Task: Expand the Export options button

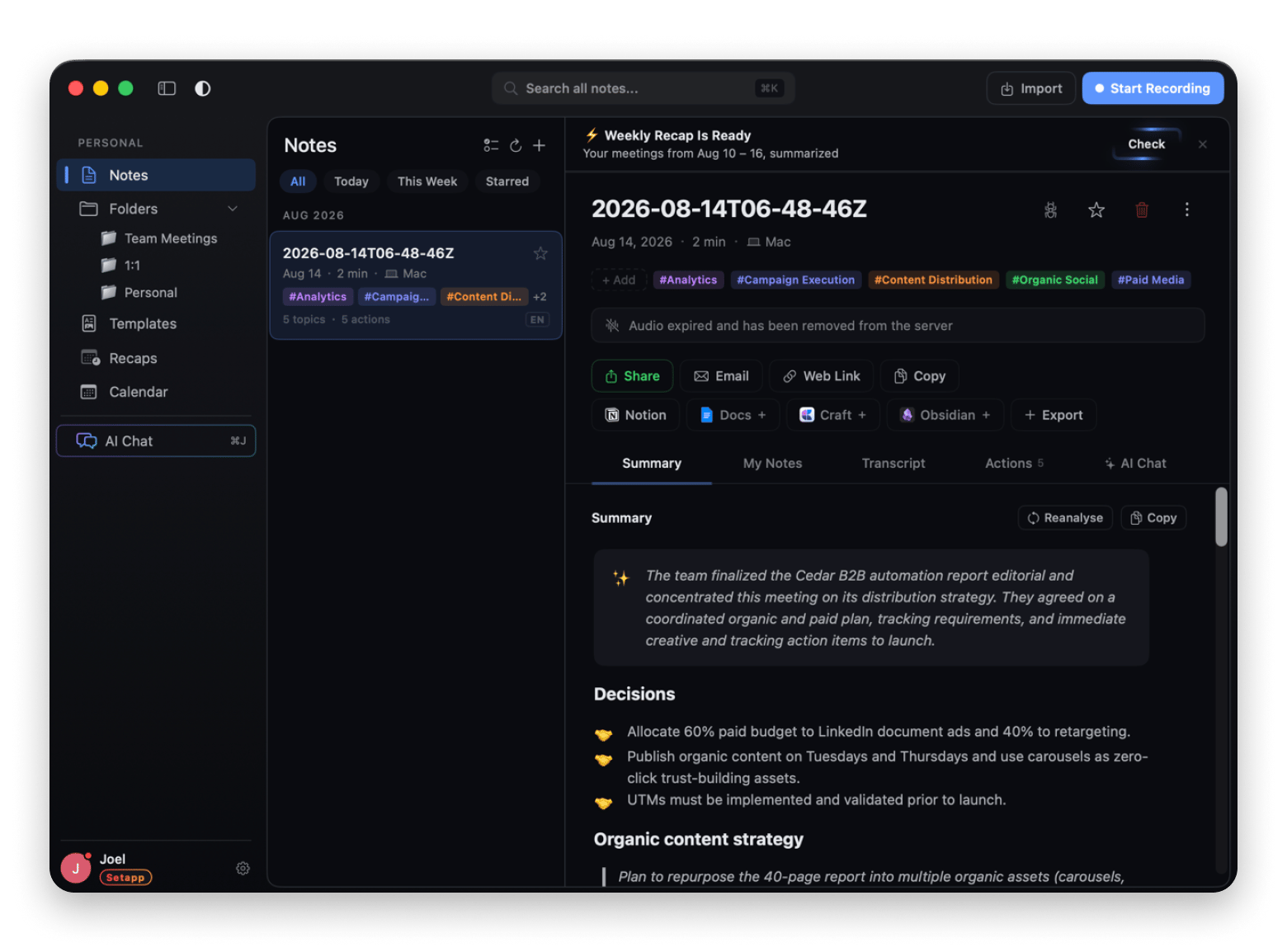Action: [x=1054, y=415]
